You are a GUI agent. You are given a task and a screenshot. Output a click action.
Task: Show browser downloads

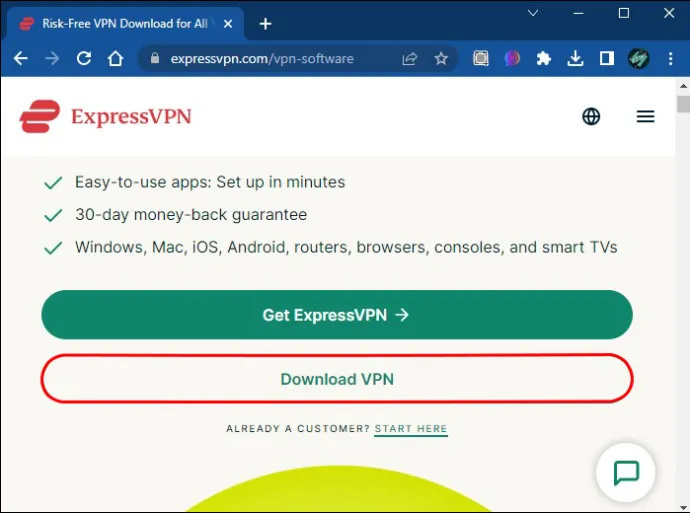click(575, 59)
